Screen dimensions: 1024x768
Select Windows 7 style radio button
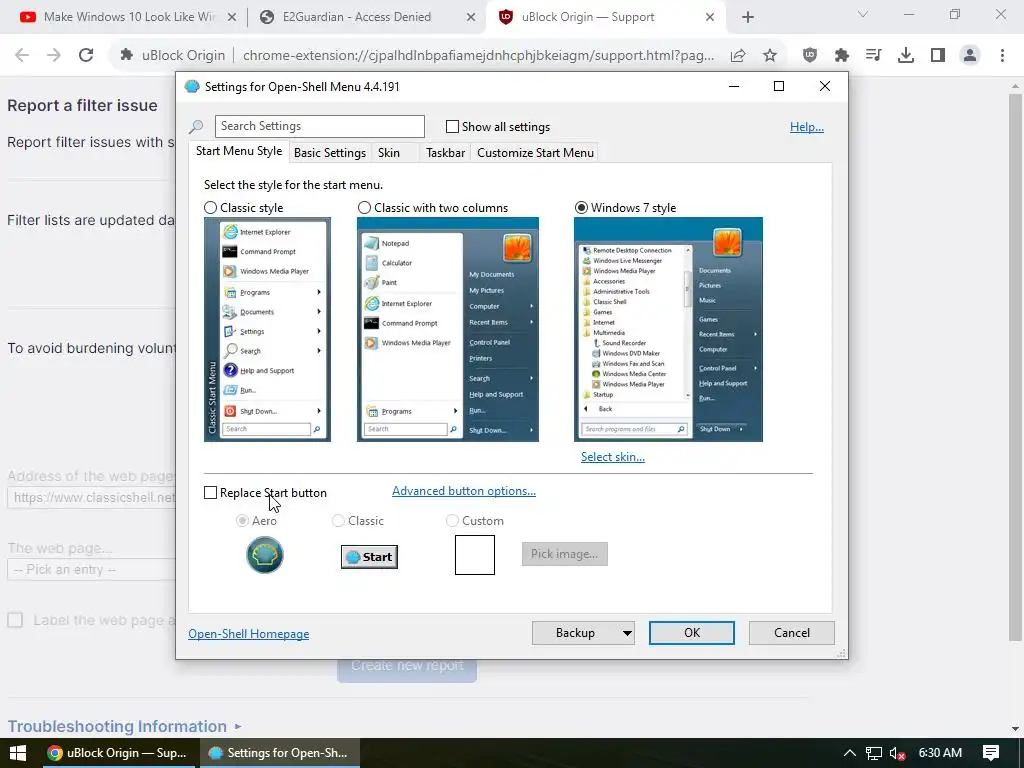click(x=581, y=208)
